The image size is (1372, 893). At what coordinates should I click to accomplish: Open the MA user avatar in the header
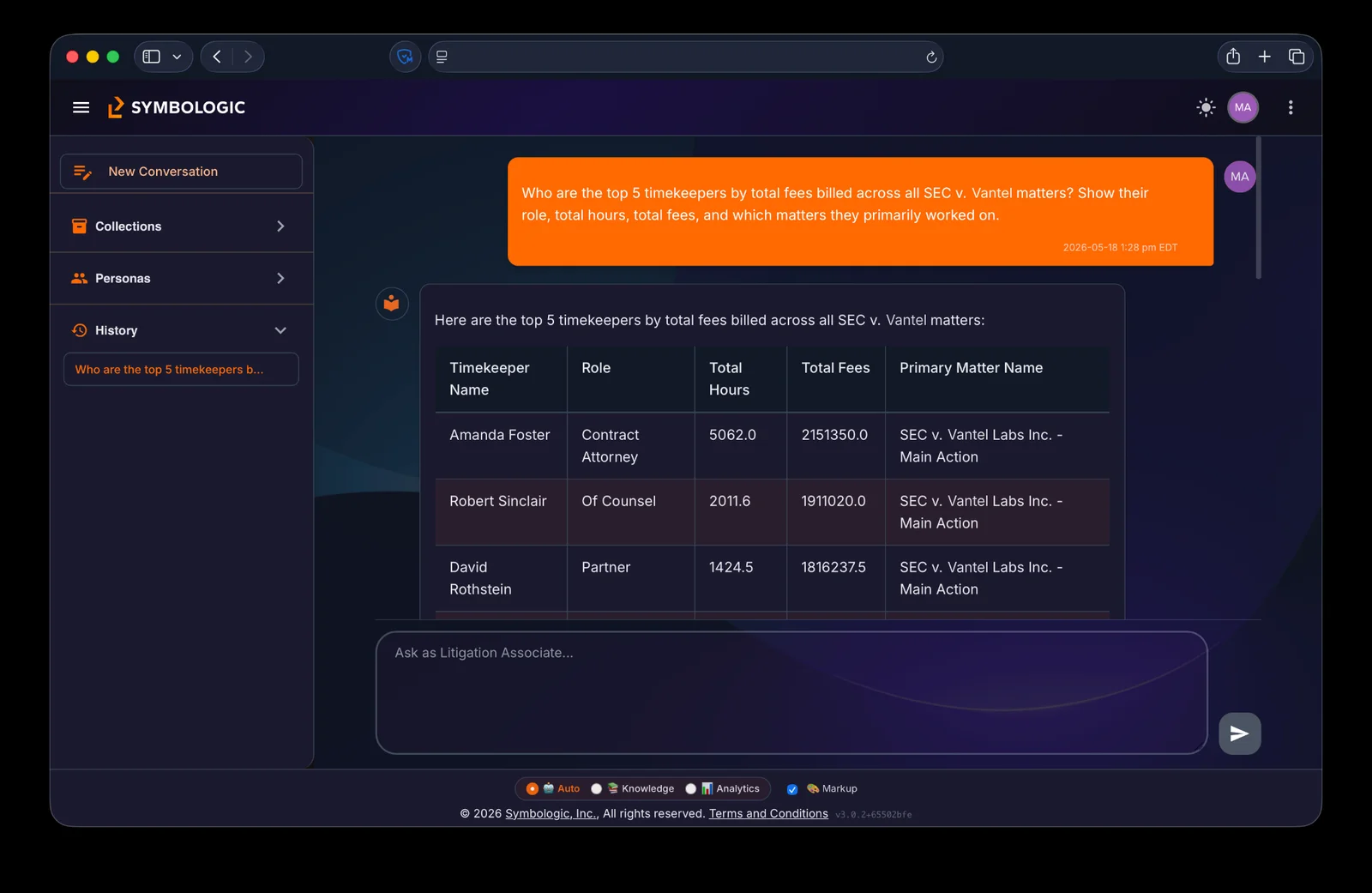(x=1243, y=107)
